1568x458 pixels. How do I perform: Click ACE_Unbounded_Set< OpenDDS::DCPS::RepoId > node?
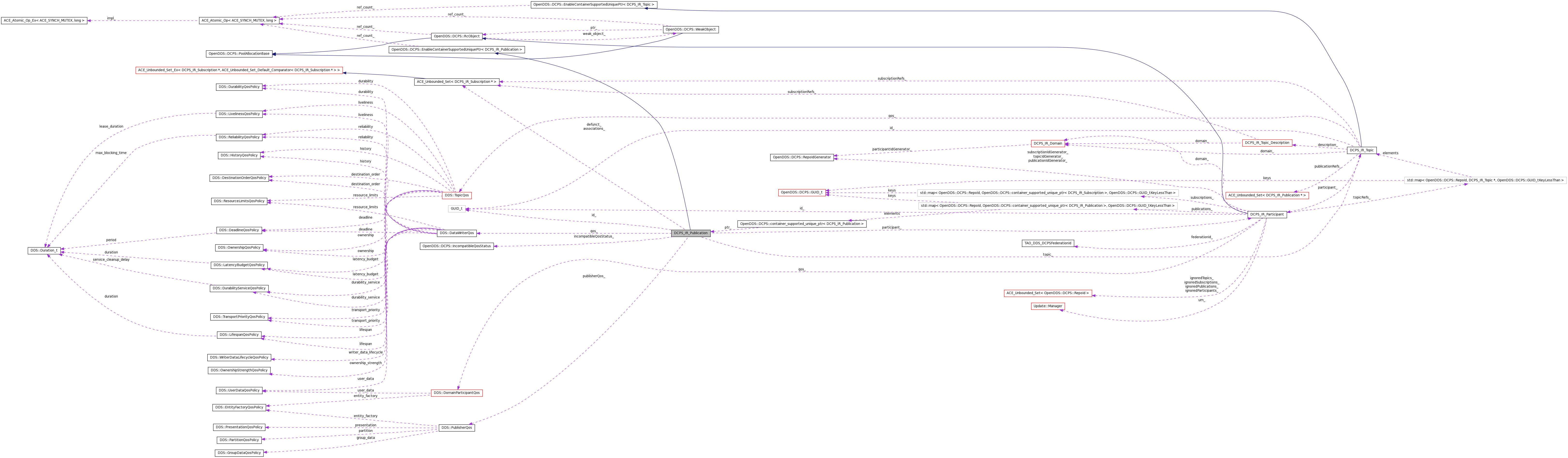point(1048,293)
